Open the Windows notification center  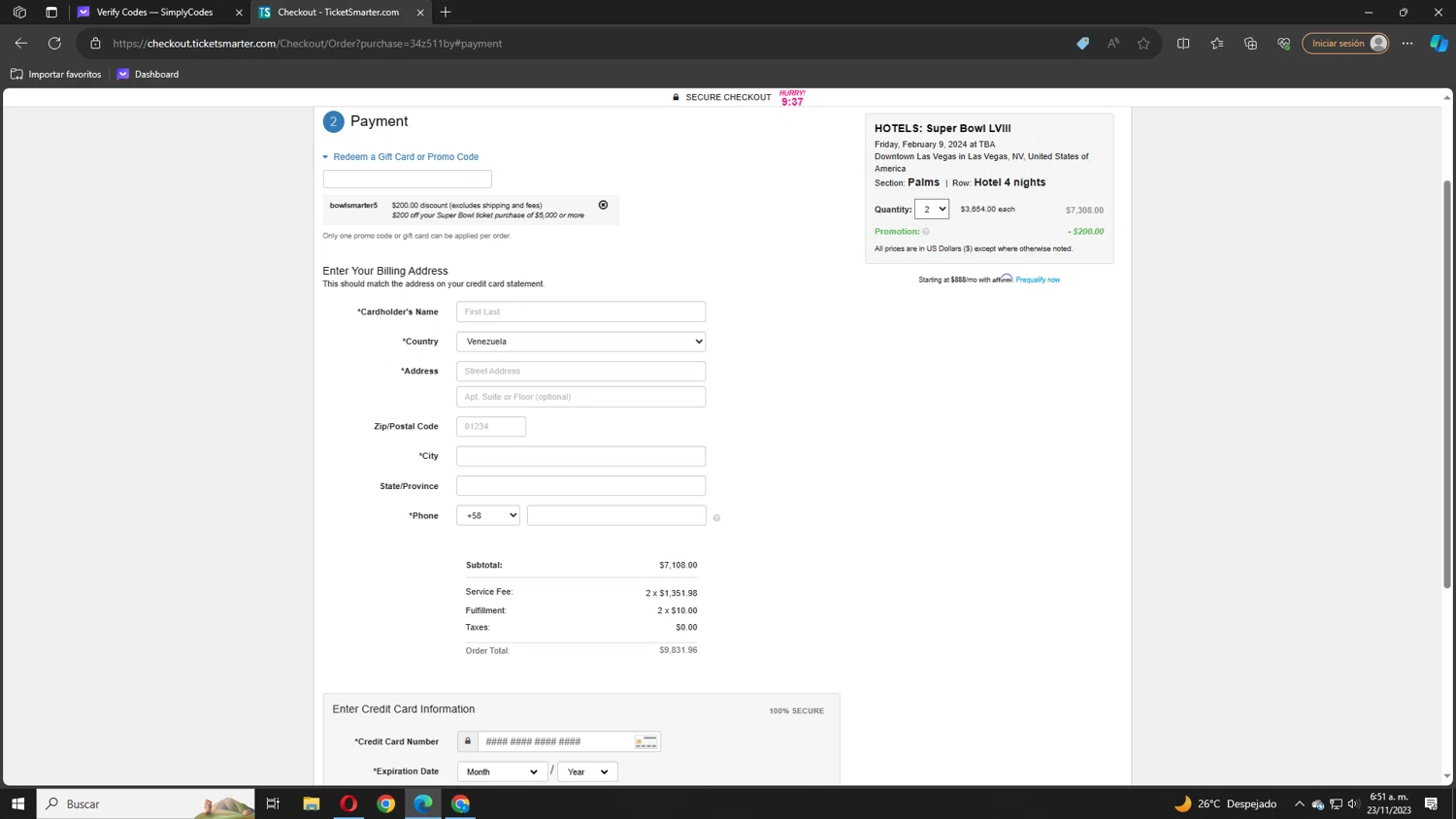(1431, 803)
